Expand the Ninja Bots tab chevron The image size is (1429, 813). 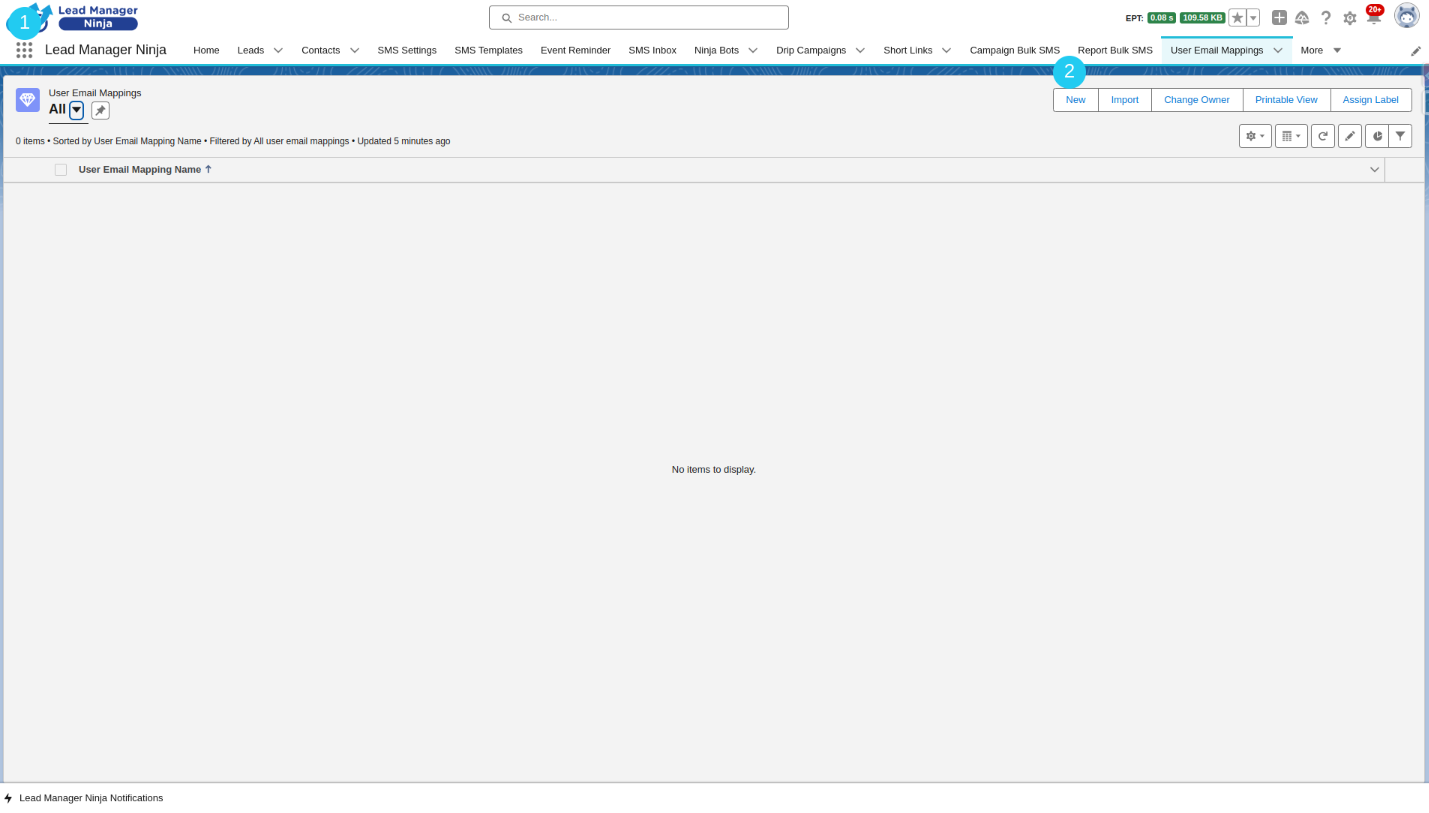753,50
